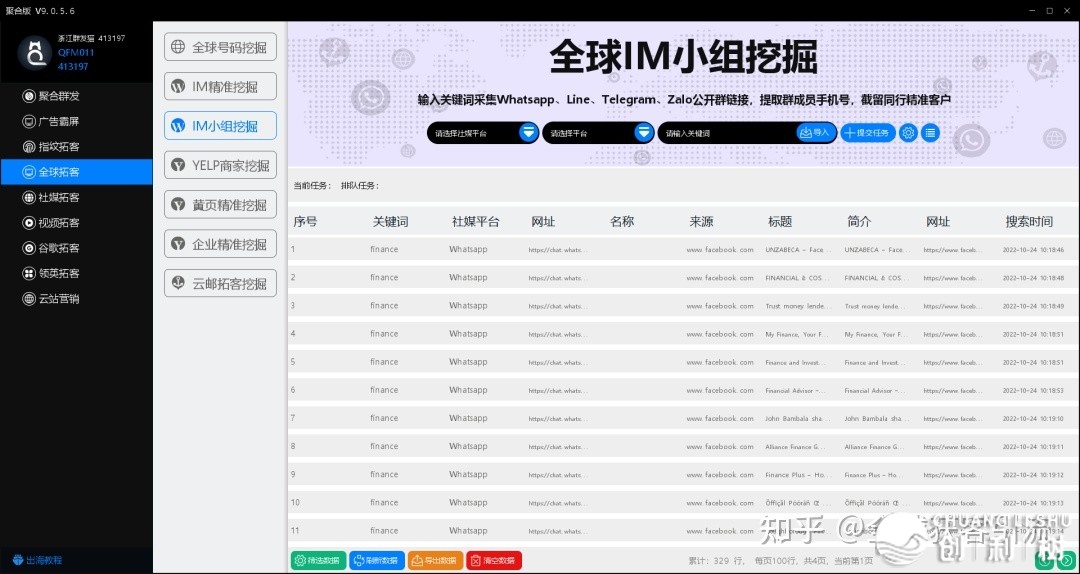Open the task list icon beside the gear
Image resolution: width=1080 pixels, height=574 pixels.
pos(931,133)
